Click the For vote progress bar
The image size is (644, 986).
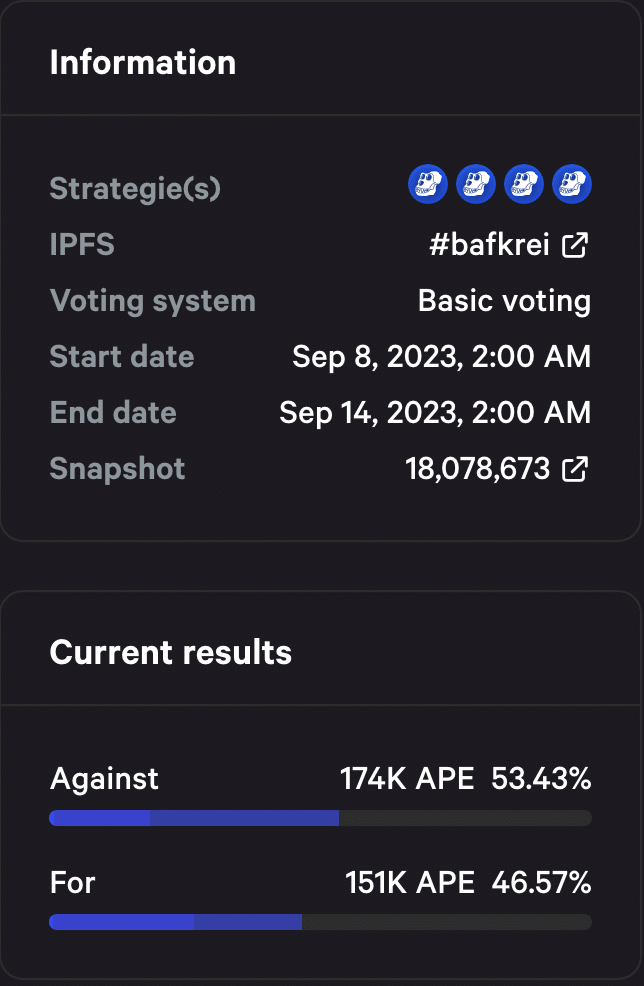(x=321, y=922)
